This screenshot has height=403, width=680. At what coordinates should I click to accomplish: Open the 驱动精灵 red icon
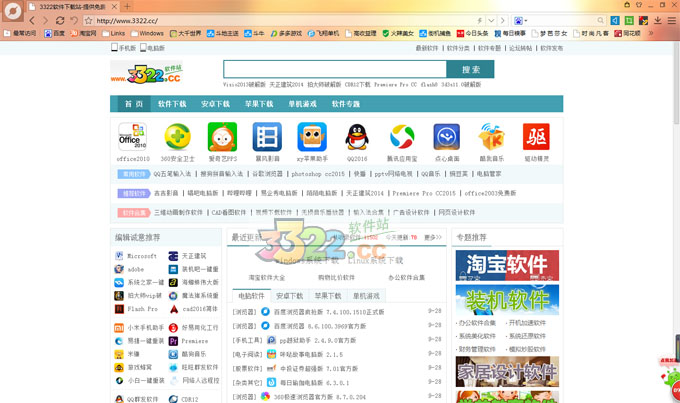(536, 137)
